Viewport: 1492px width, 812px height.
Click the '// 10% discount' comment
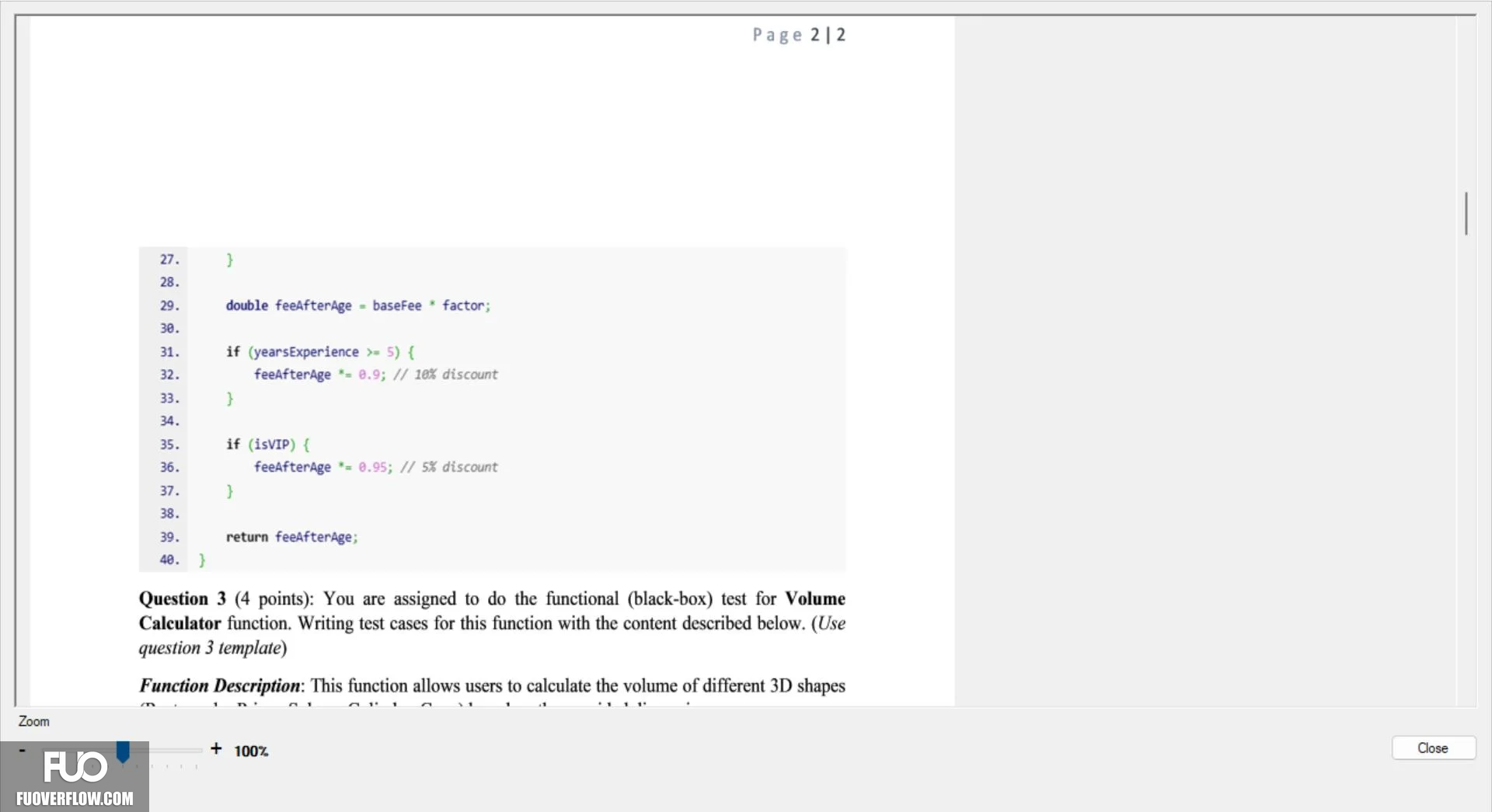tap(445, 375)
